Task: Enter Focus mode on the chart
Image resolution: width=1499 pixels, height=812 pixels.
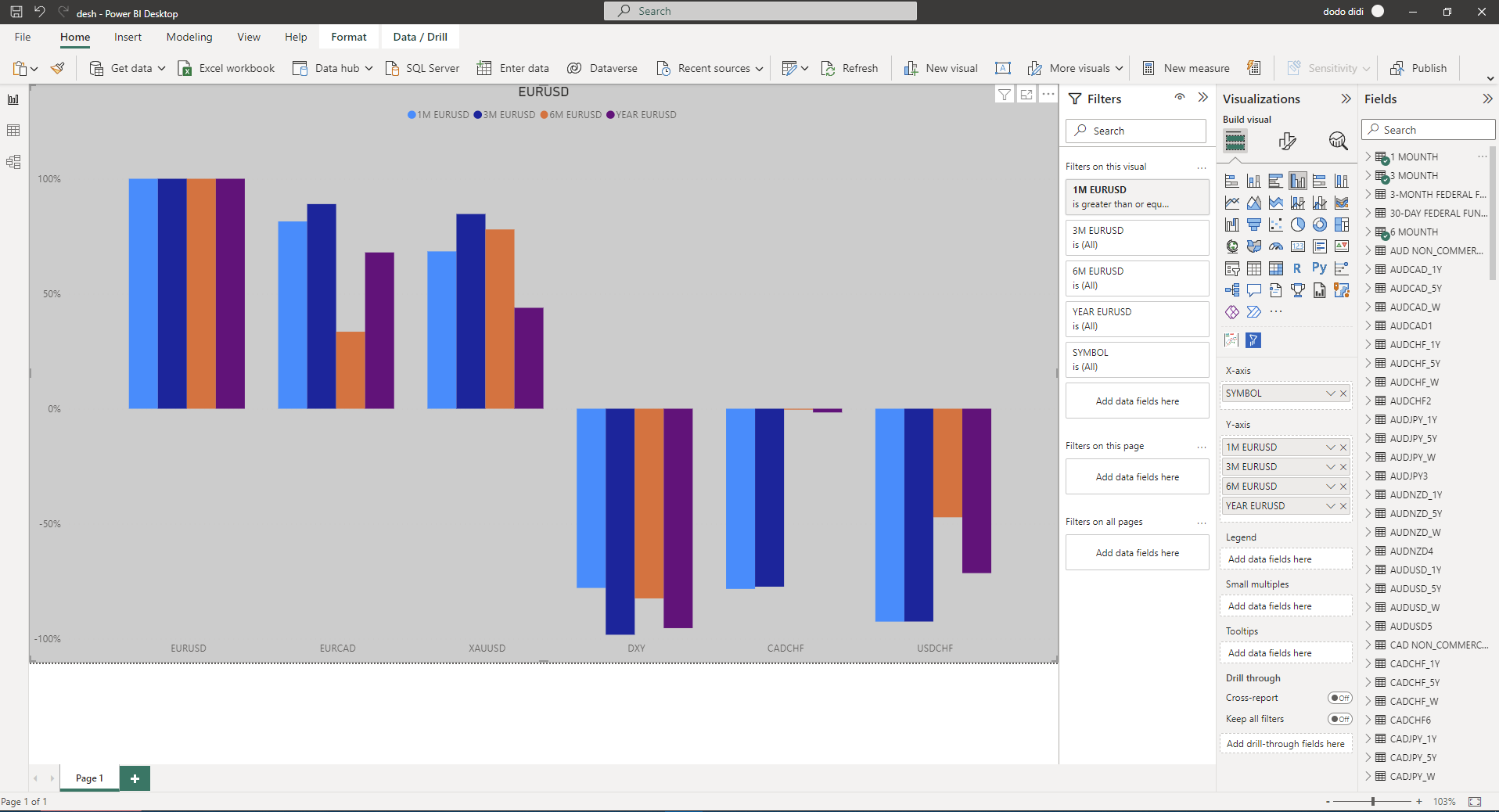Action: [x=1026, y=95]
